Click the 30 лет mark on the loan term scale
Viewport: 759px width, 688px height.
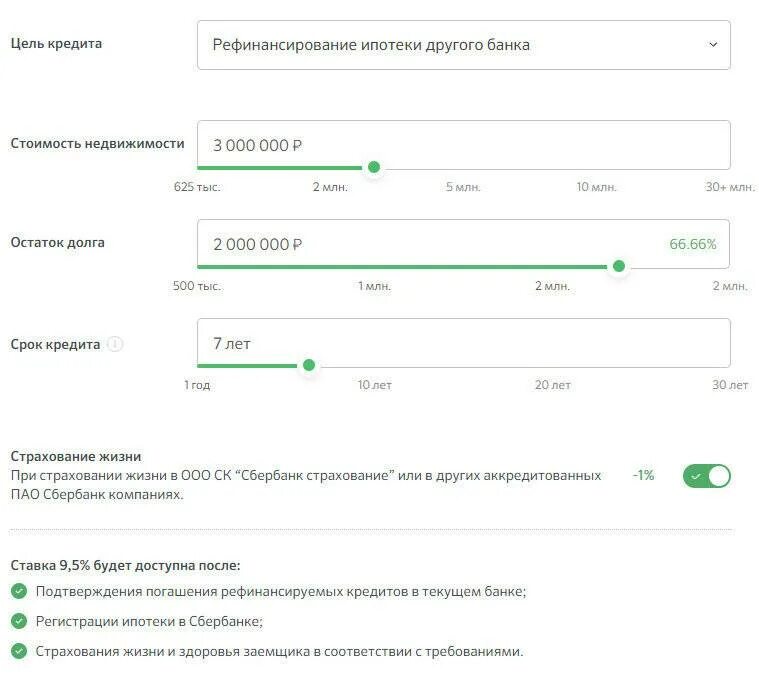(730, 385)
